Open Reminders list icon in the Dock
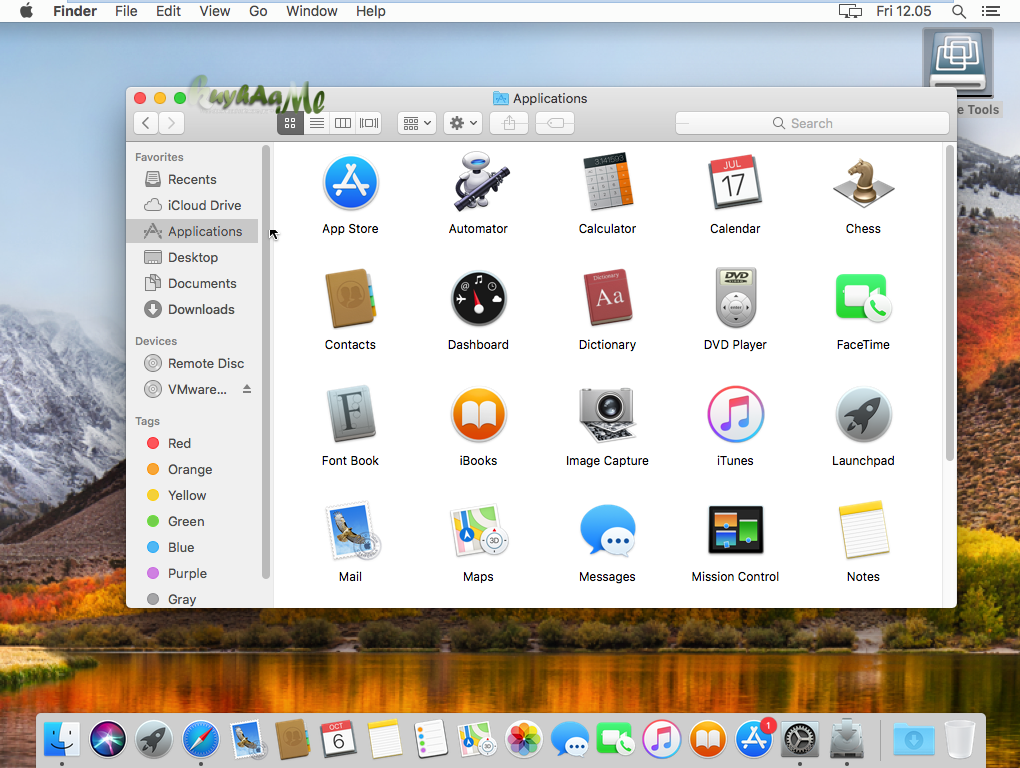This screenshot has height=768, width=1020. tap(431, 739)
